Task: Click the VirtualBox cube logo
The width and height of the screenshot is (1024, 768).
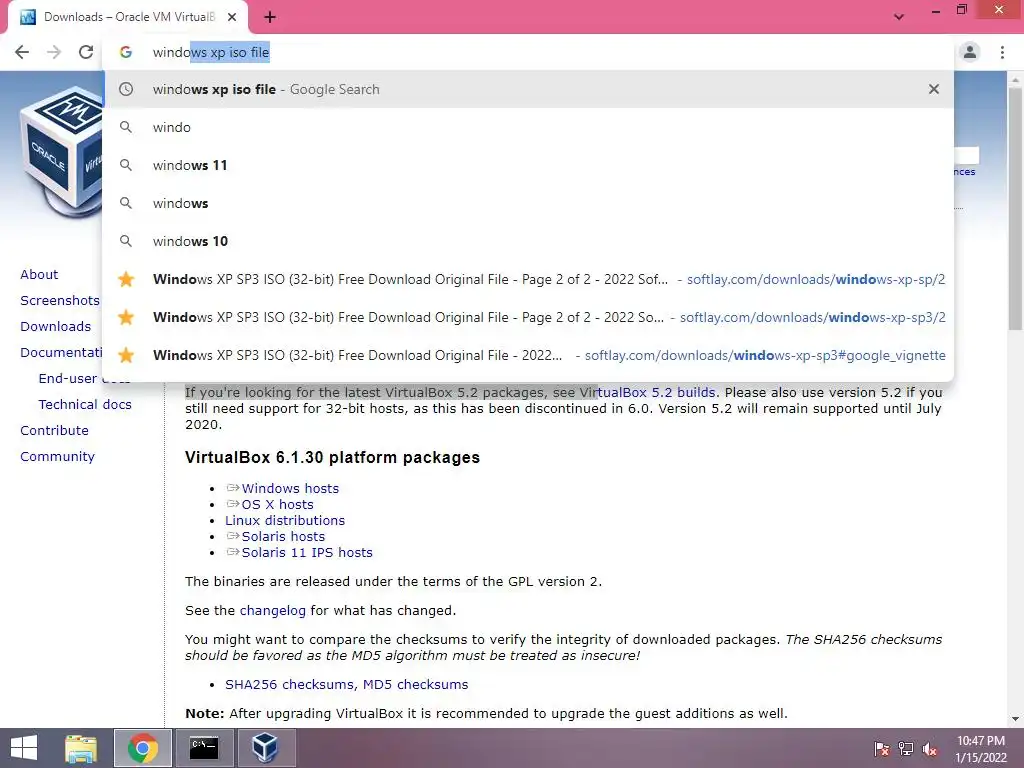Action: click(61, 153)
